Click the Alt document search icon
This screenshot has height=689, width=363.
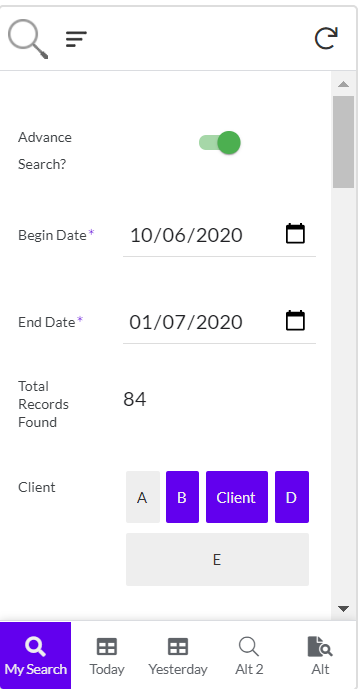(320, 647)
